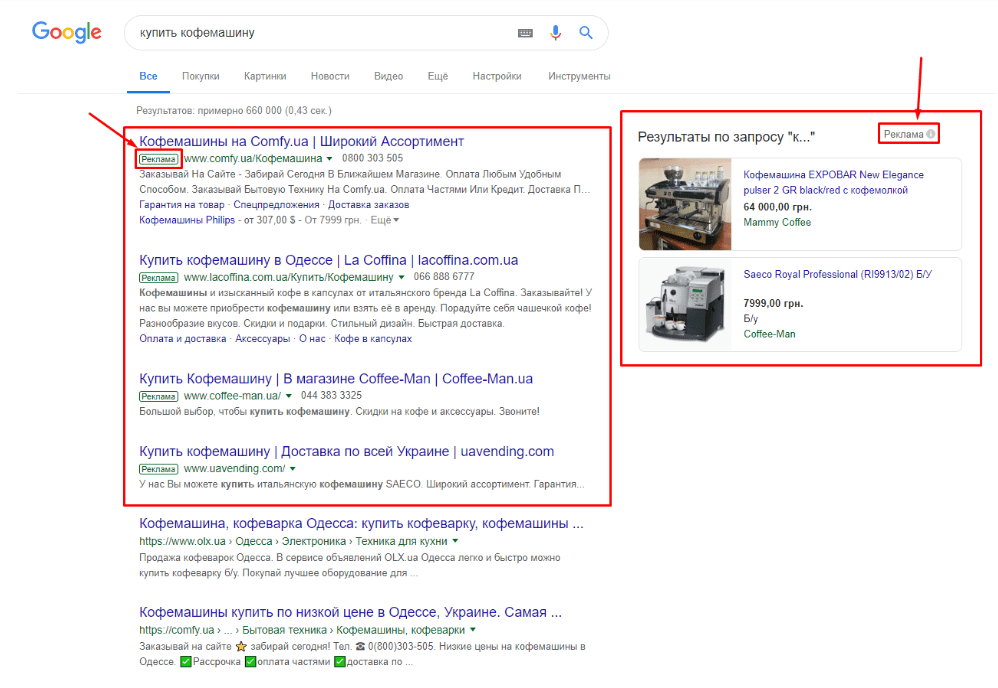The image size is (998, 688).
Task: Click the 'Реклама' badge under the Comfy.ua result
Action: pyautogui.click(x=158, y=158)
